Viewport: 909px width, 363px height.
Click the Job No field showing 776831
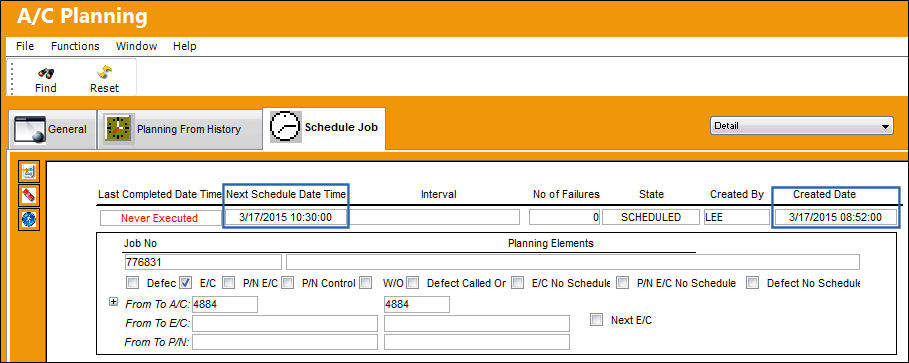tap(203, 262)
